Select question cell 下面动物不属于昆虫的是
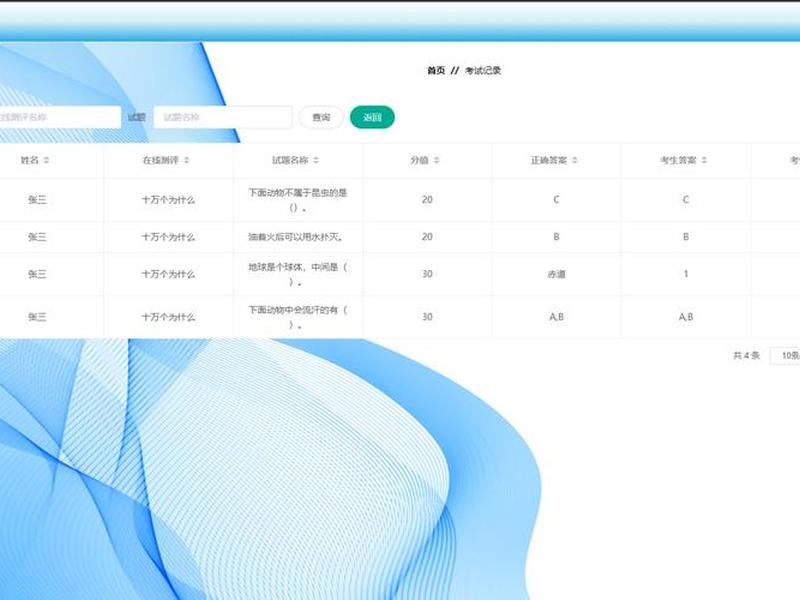Screen dimensions: 800x600 point(298,200)
